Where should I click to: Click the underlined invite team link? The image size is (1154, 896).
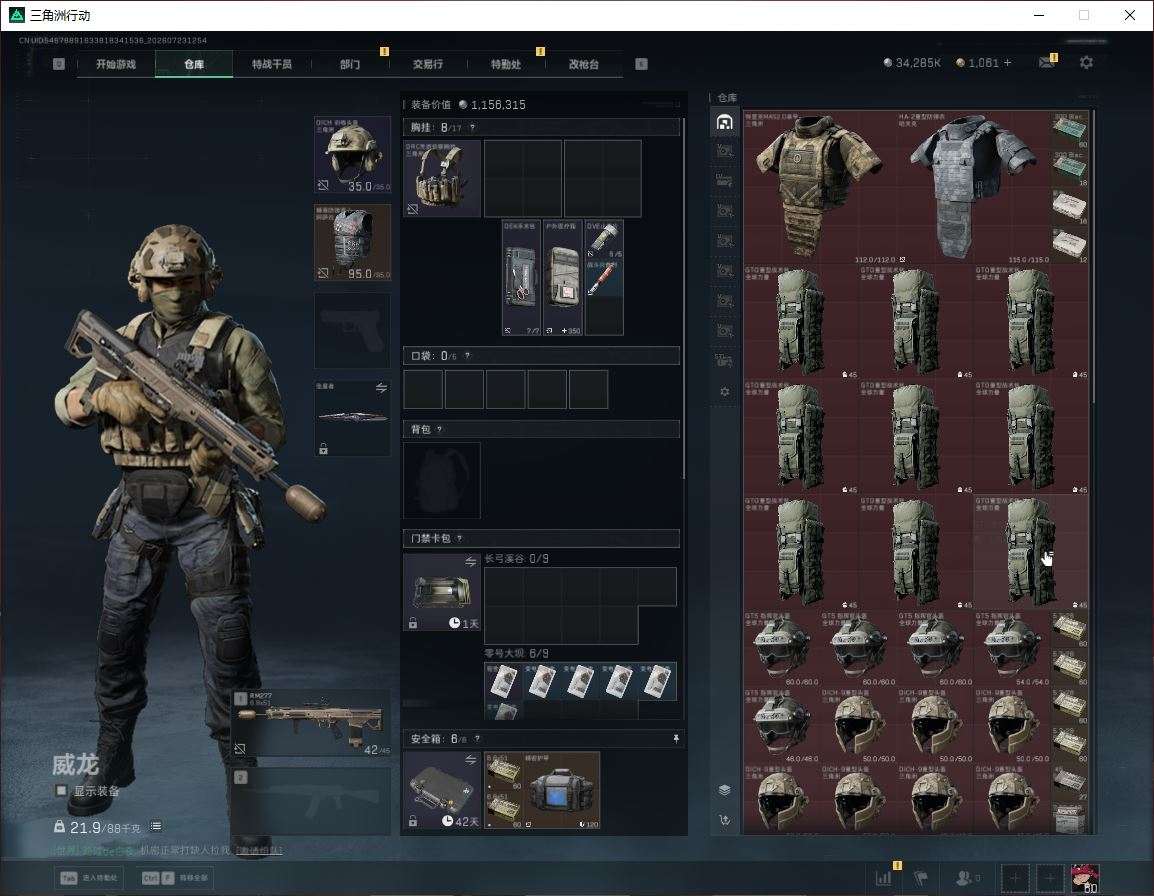[259, 850]
